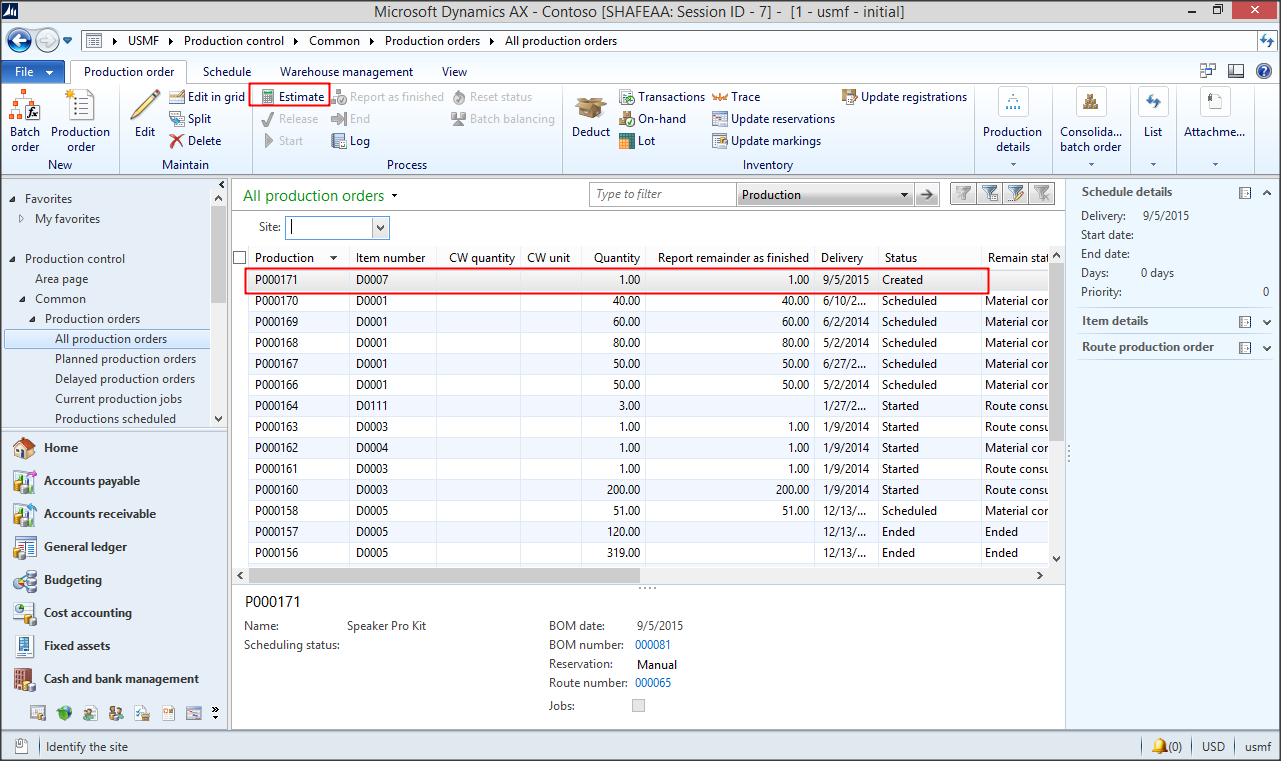Open Budgeting module
This screenshot has height=761, width=1281.
coord(73,580)
